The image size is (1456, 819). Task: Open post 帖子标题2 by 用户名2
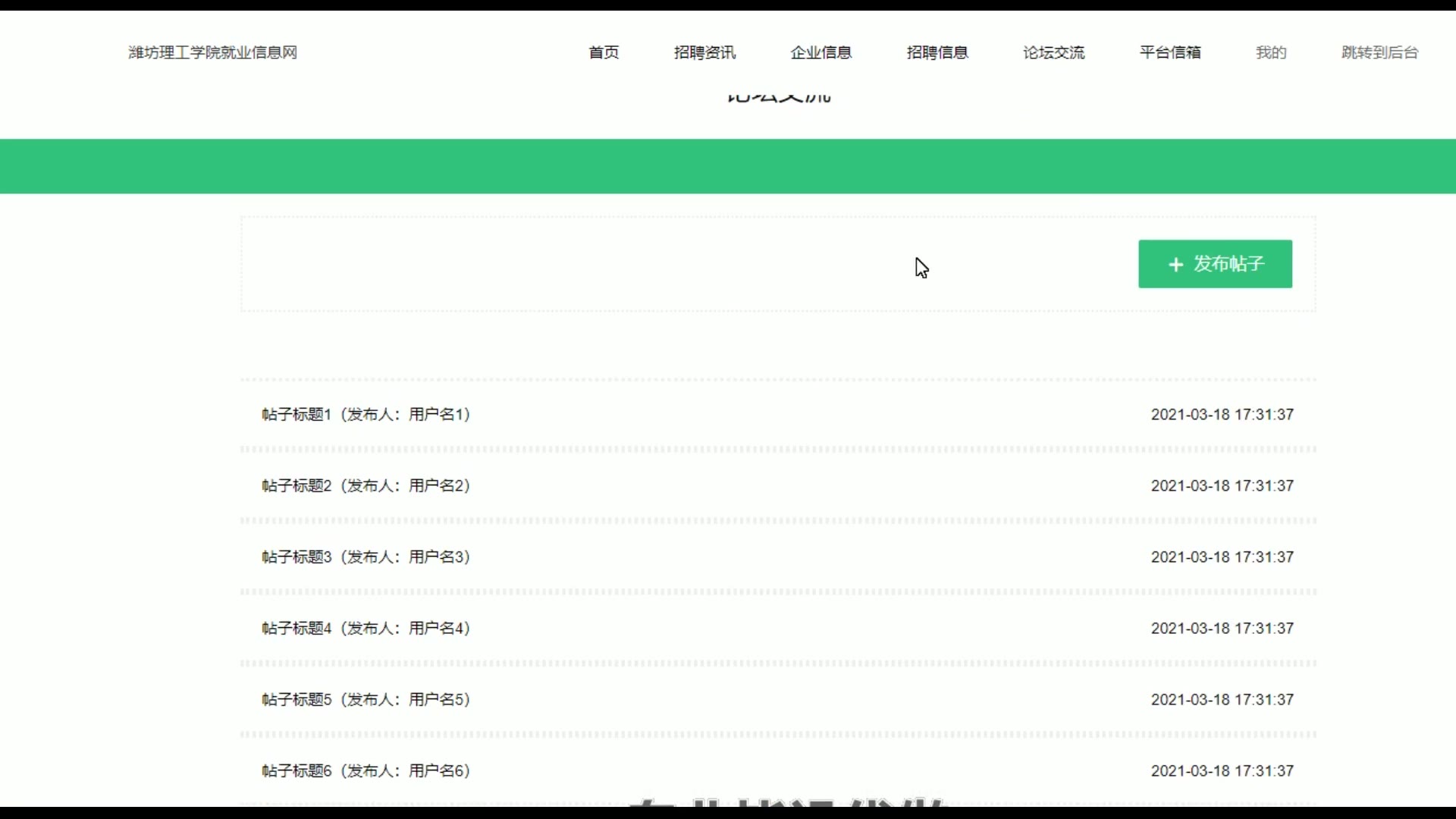(366, 485)
